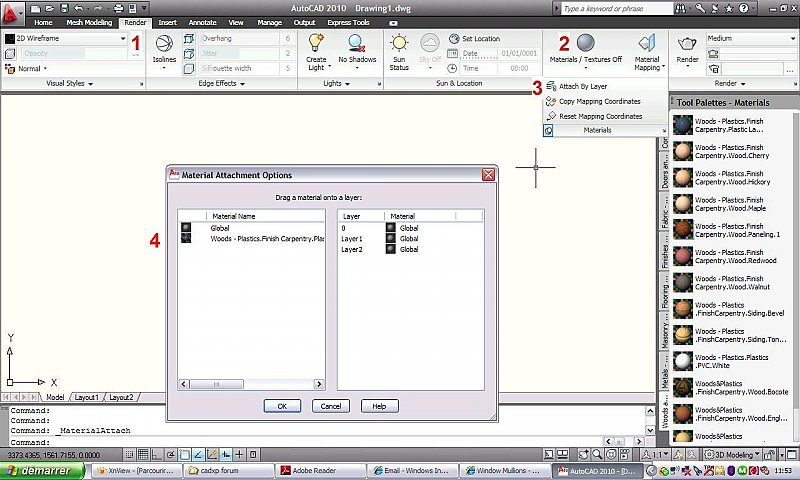Toggle Dynamic Input in the status bar
Viewport: 800px width, 480px height.
[x=226, y=454]
